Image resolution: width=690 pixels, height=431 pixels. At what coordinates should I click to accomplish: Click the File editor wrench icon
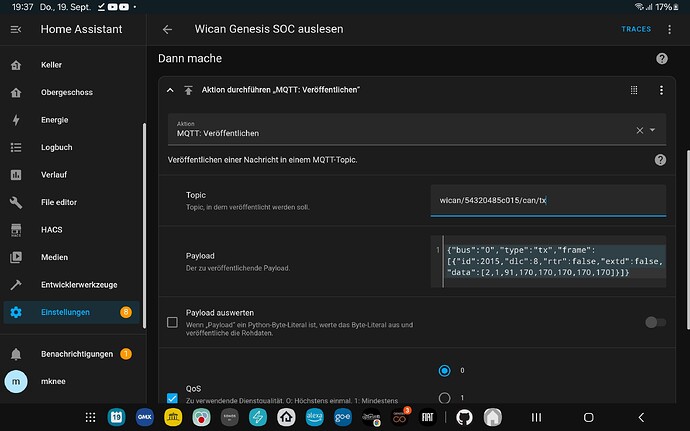point(16,203)
